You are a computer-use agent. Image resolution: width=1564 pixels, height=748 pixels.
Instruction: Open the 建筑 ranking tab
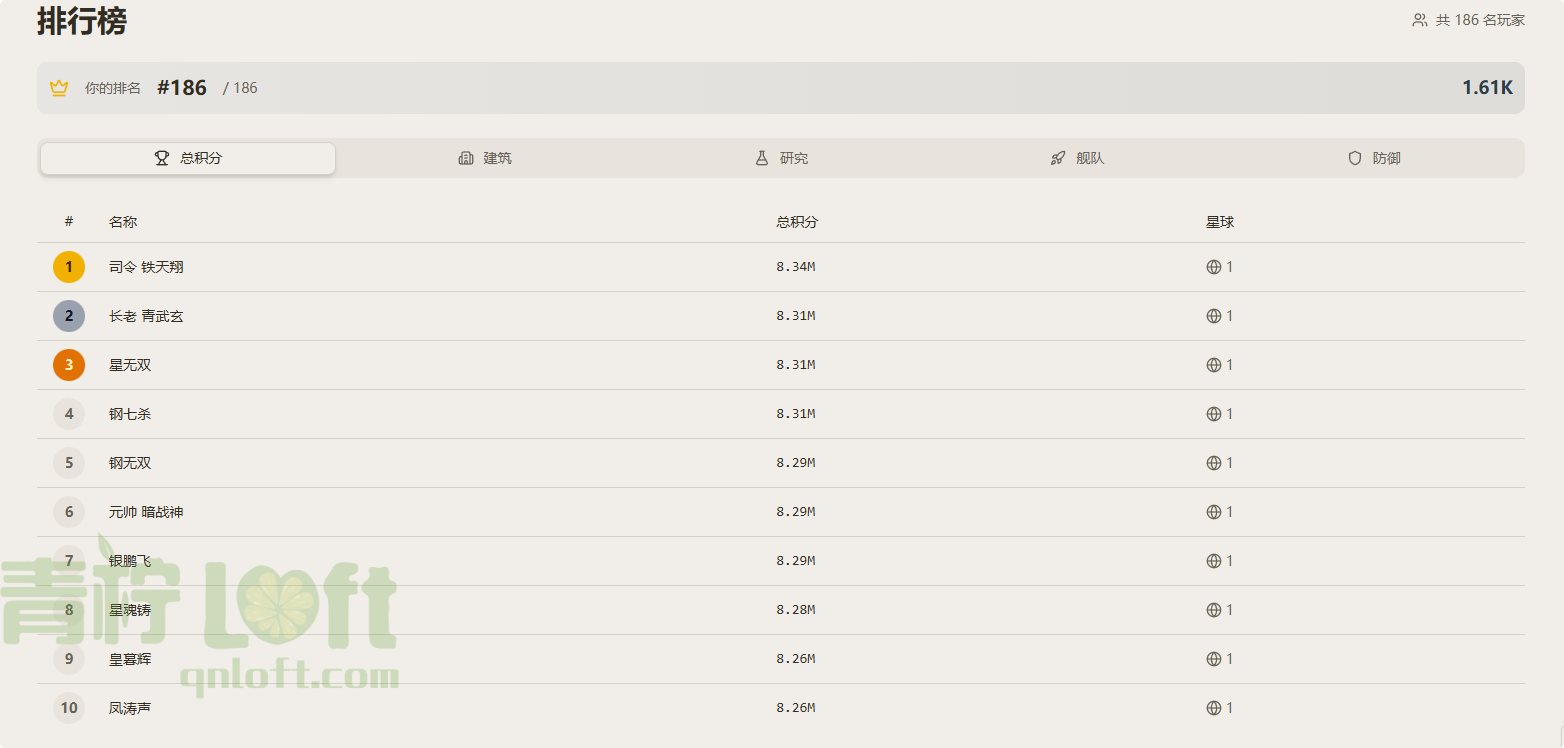click(x=484, y=158)
